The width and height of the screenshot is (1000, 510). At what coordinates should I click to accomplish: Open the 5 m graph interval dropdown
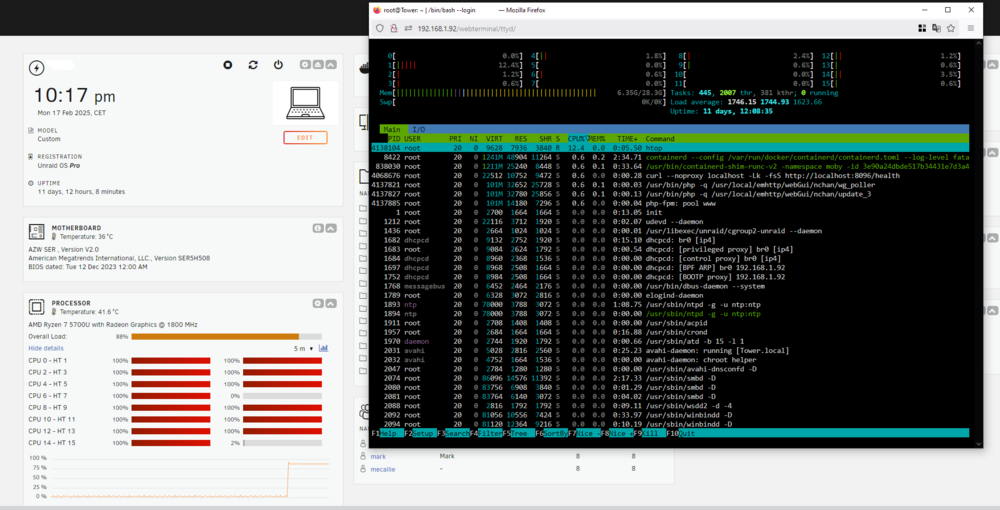[x=304, y=348]
